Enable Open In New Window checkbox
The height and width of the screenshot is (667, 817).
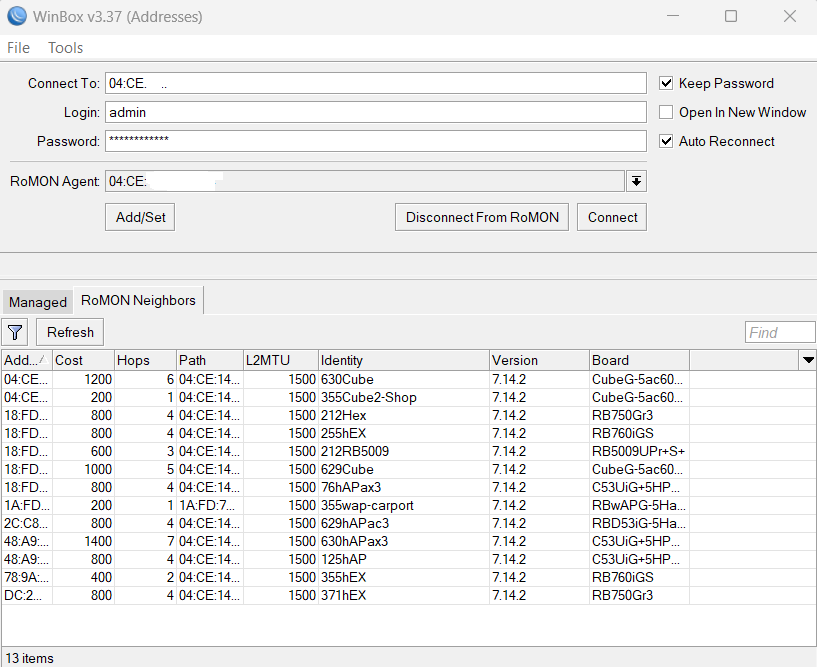[x=666, y=112]
